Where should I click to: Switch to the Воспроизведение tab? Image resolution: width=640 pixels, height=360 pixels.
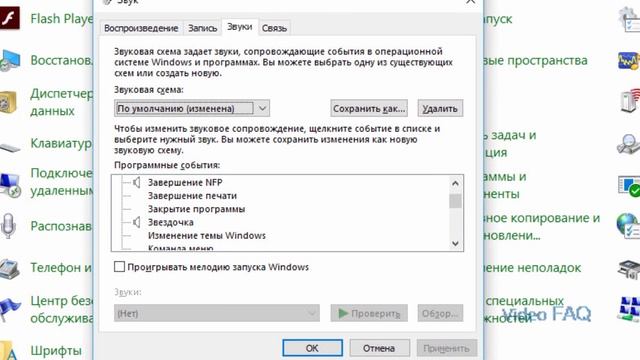coord(141,28)
